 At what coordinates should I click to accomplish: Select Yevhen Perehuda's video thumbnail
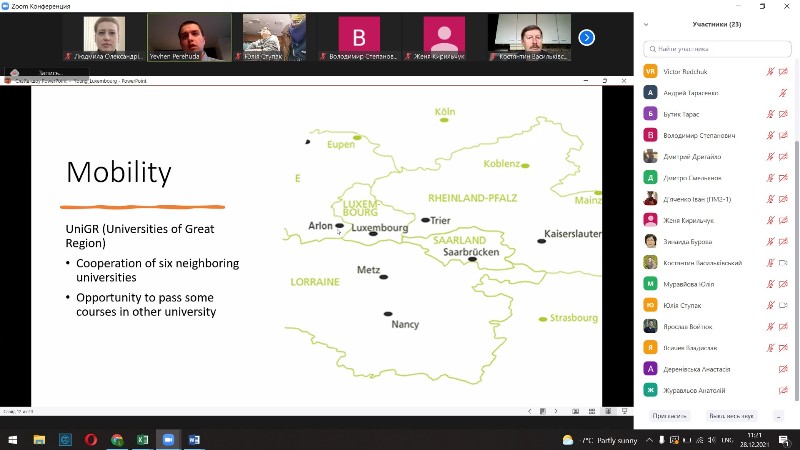(189, 38)
